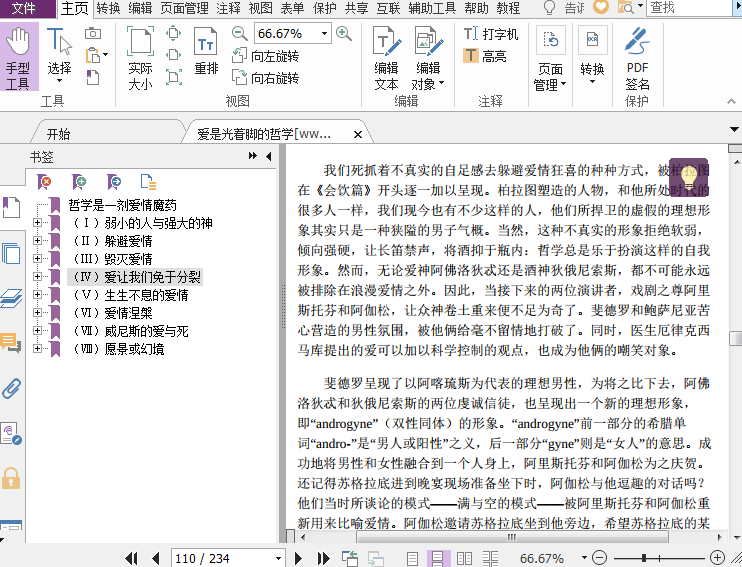Click the Typewriter (打字机) tool

point(491,34)
